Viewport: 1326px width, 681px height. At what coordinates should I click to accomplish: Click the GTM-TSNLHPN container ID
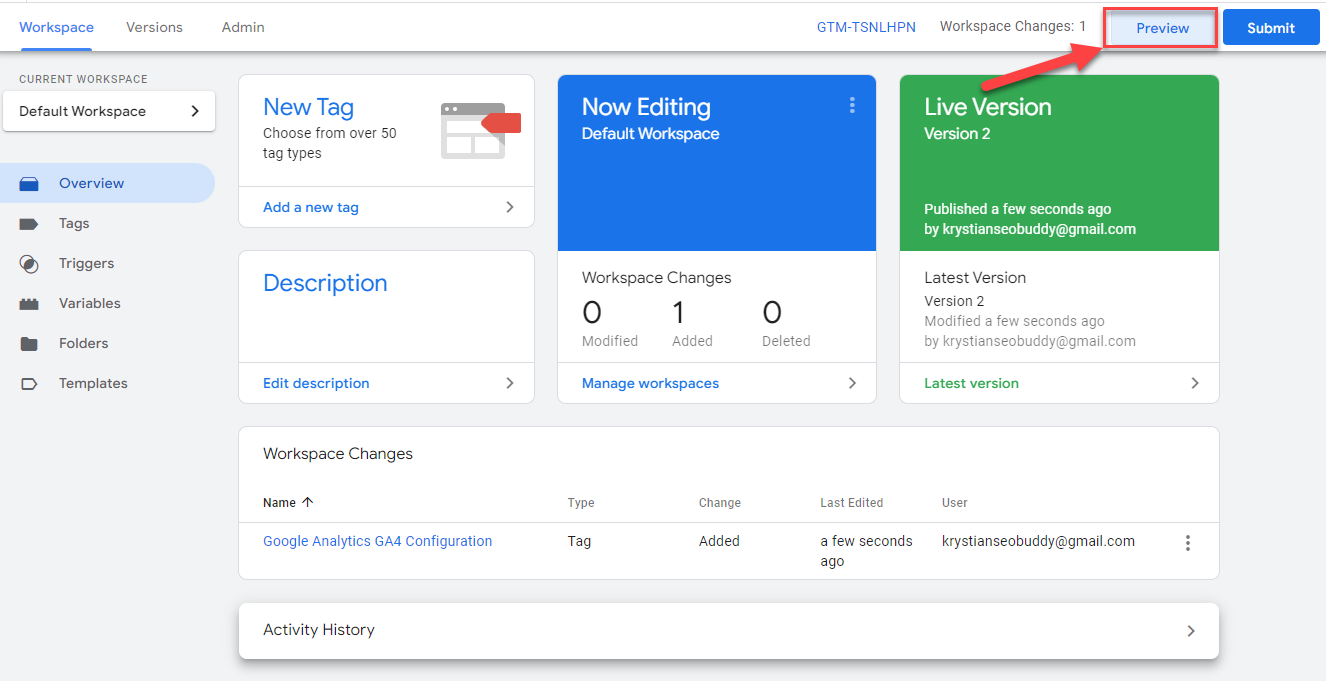coord(866,27)
